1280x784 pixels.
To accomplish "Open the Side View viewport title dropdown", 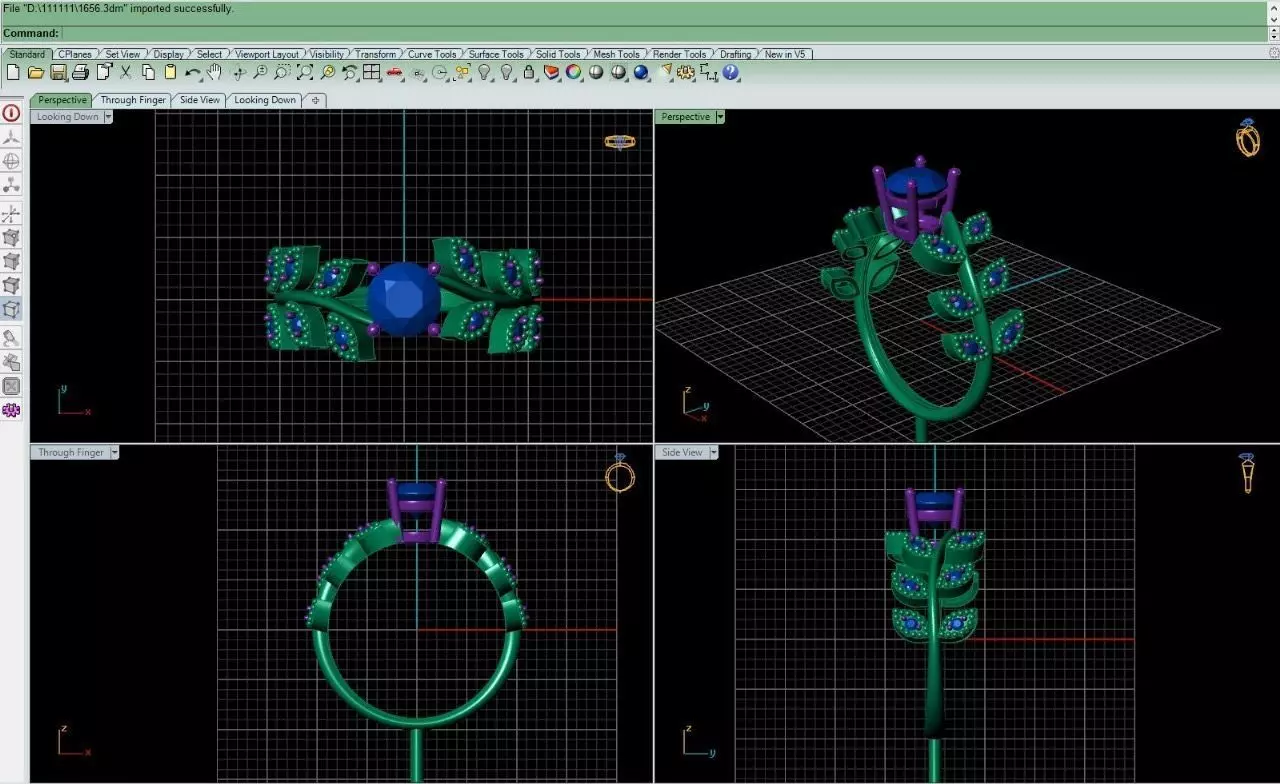I will (x=712, y=452).
